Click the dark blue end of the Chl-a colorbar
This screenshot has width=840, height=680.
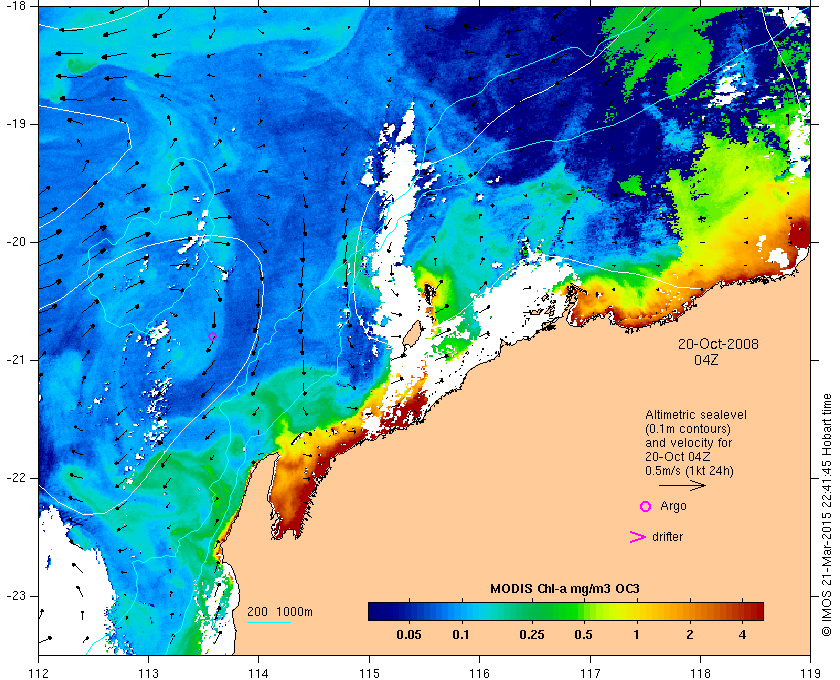tap(375, 611)
